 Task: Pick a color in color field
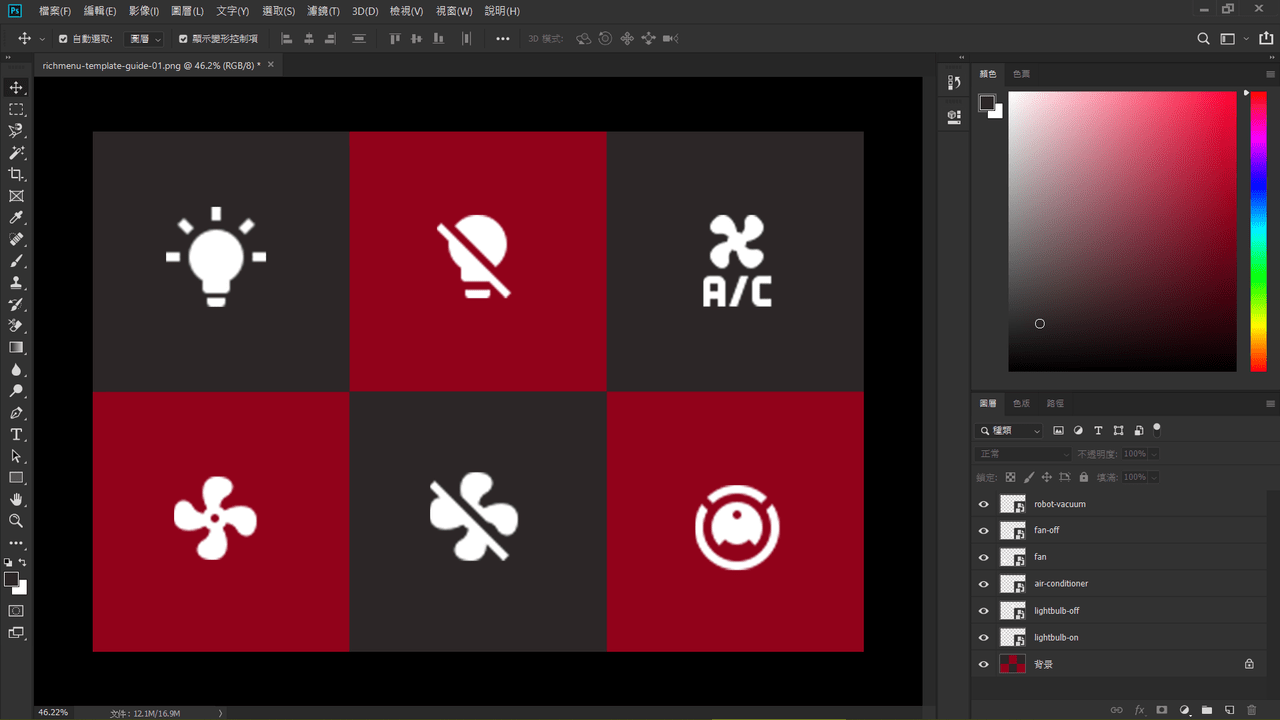coord(1122,231)
